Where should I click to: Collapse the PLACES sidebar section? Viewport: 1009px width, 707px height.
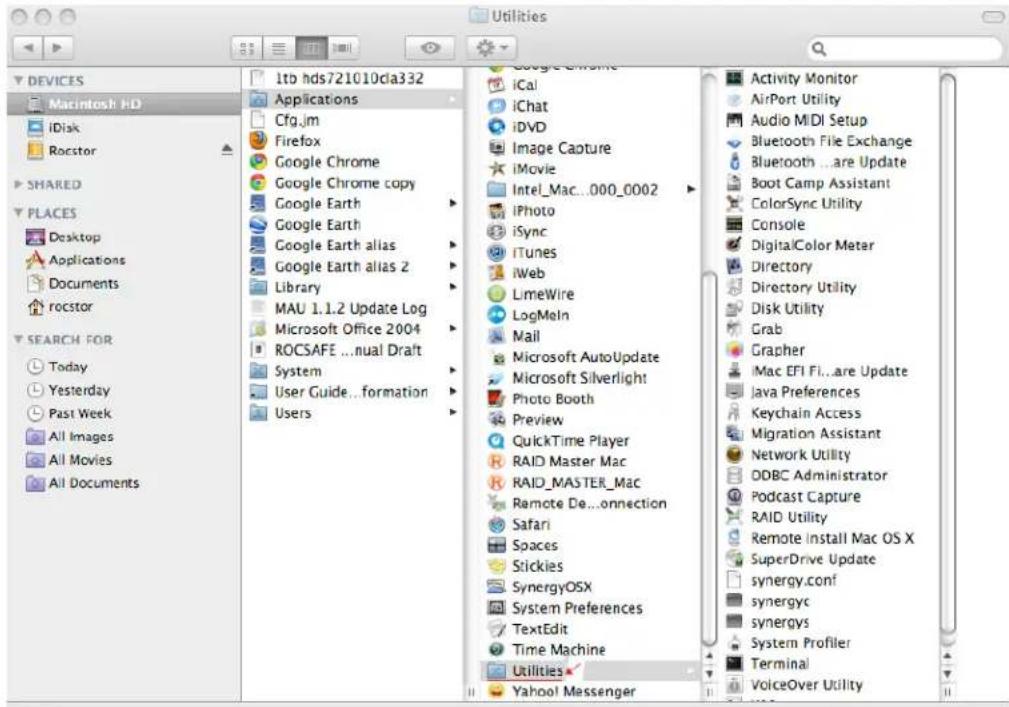click(x=19, y=213)
